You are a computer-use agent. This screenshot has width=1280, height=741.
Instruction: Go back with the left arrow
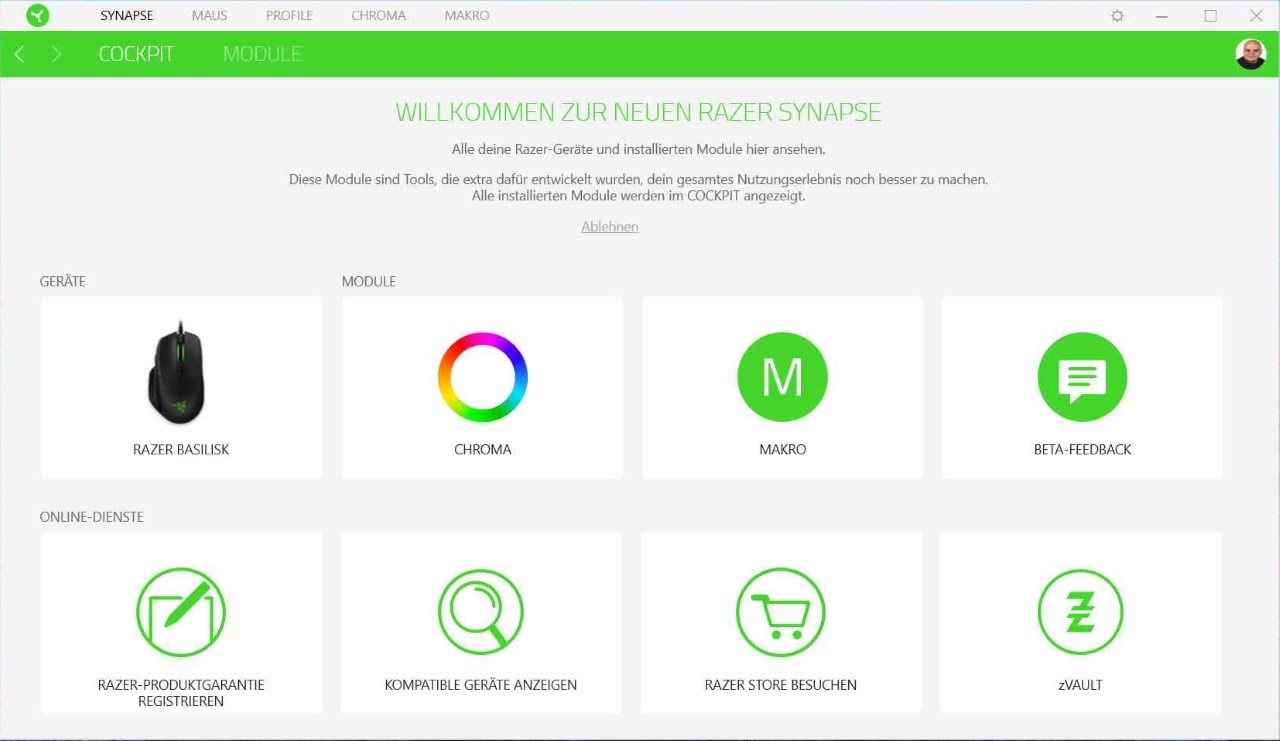click(19, 54)
